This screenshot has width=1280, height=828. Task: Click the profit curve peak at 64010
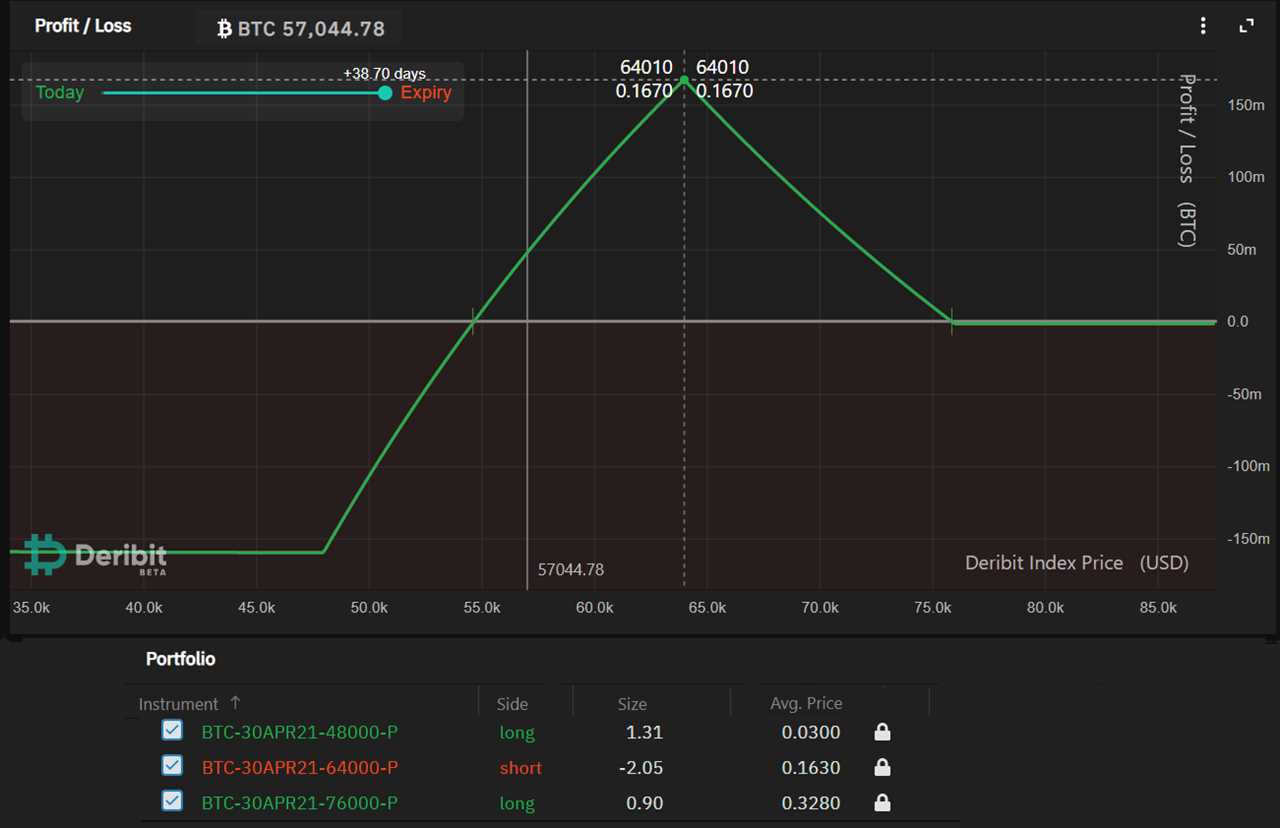(684, 78)
